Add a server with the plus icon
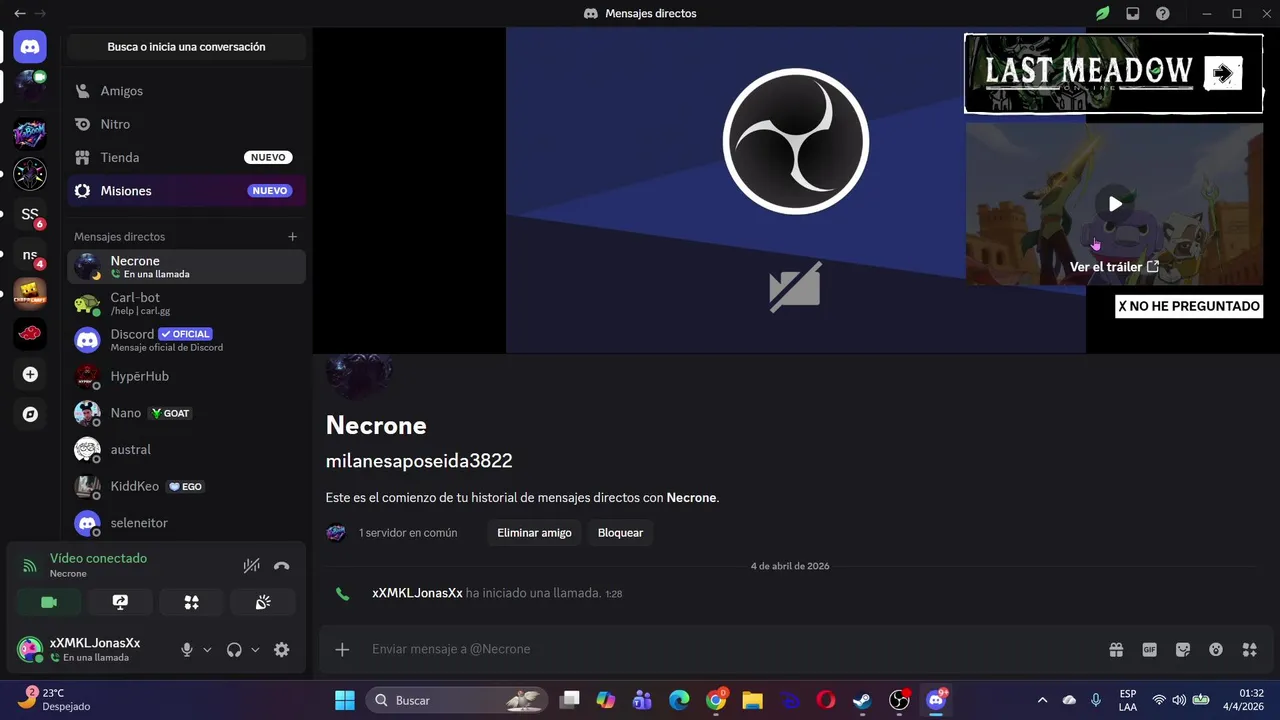1280x720 pixels. coord(30,374)
